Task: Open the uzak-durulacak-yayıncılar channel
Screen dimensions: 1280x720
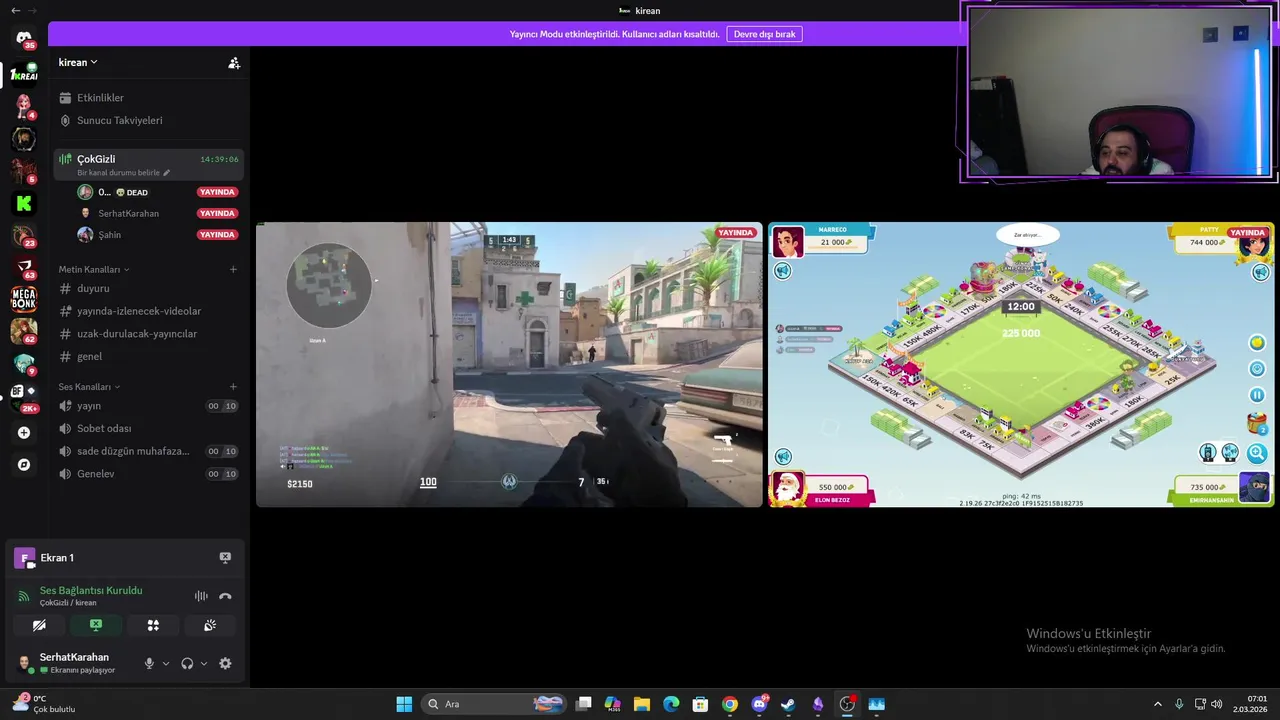Action: coord(148,334)
